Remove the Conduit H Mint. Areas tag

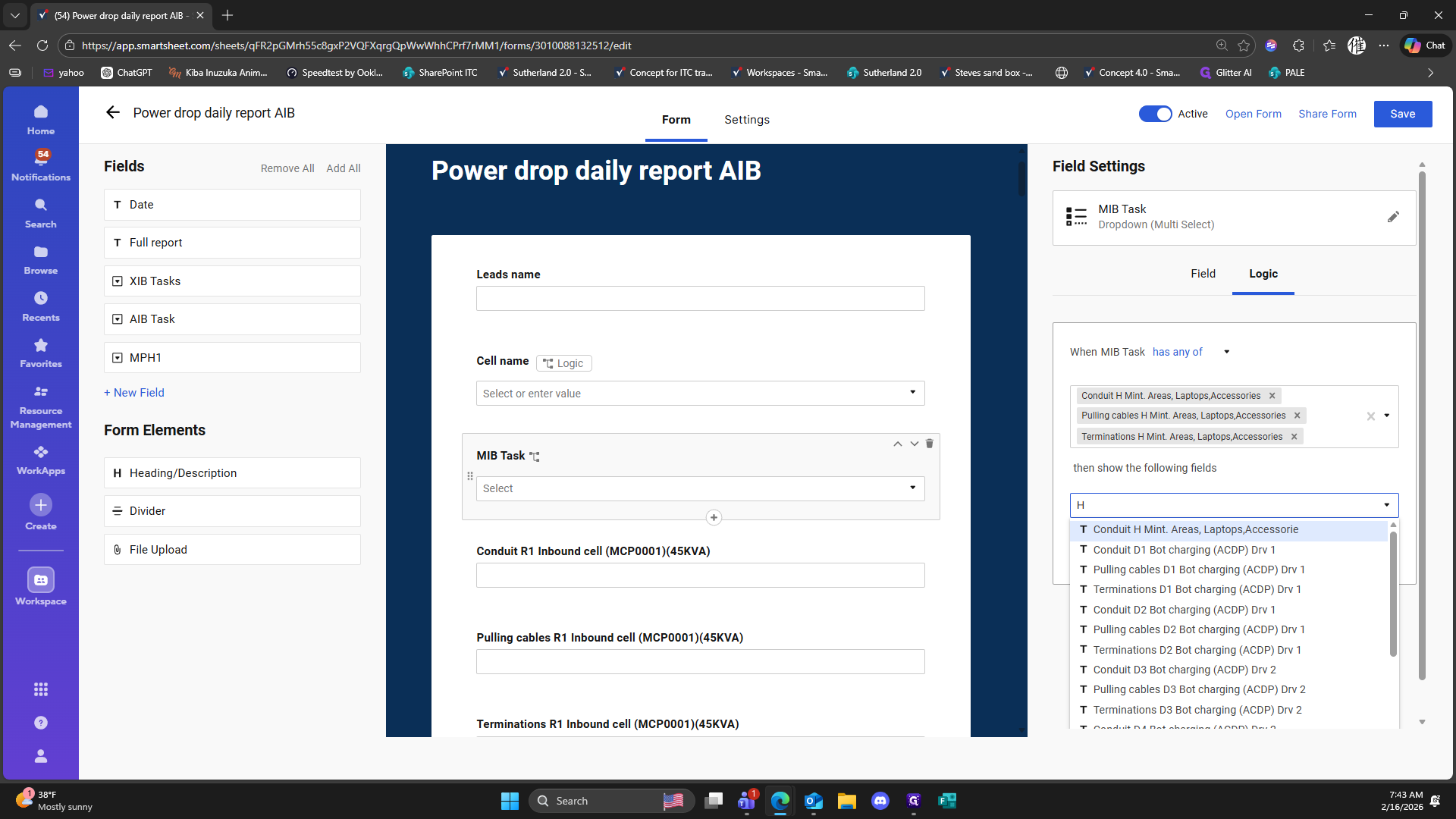click(1272, 396)
